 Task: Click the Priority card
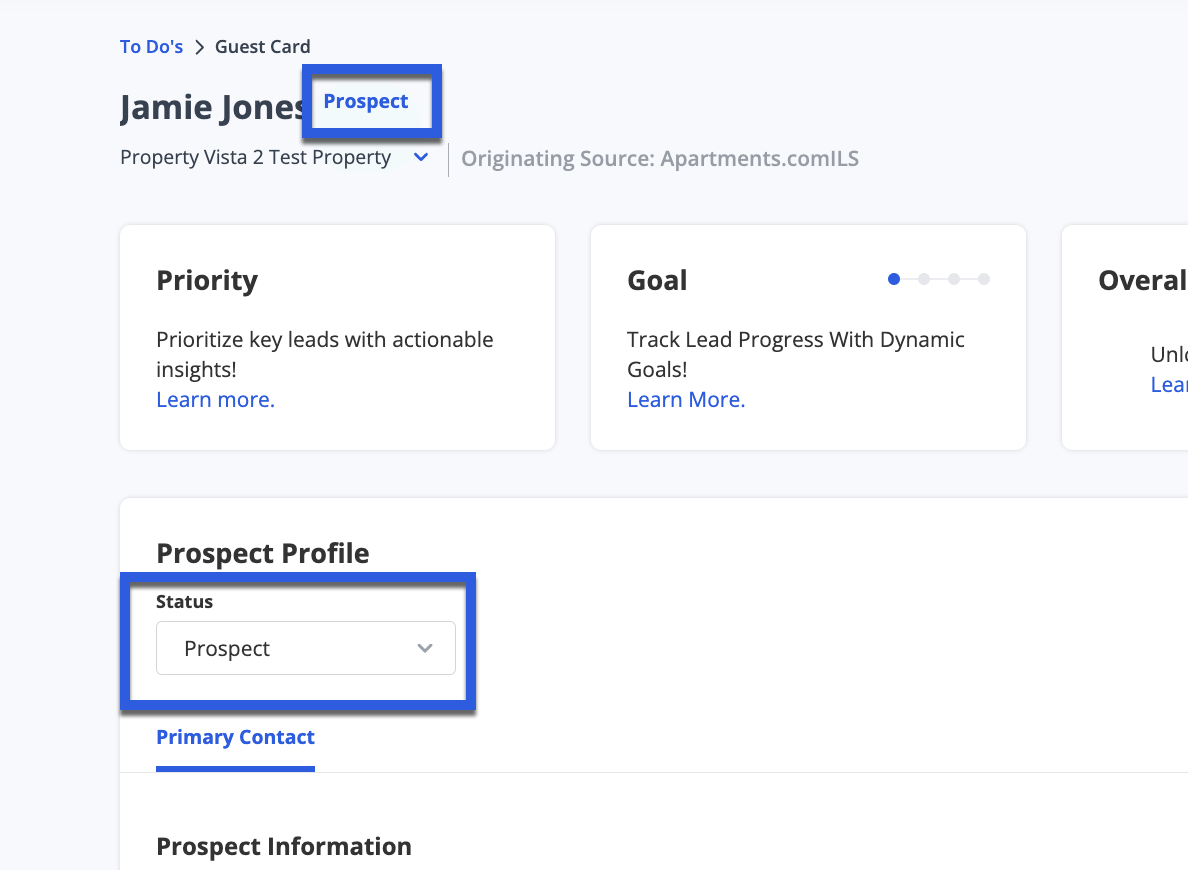pos(337,337)
